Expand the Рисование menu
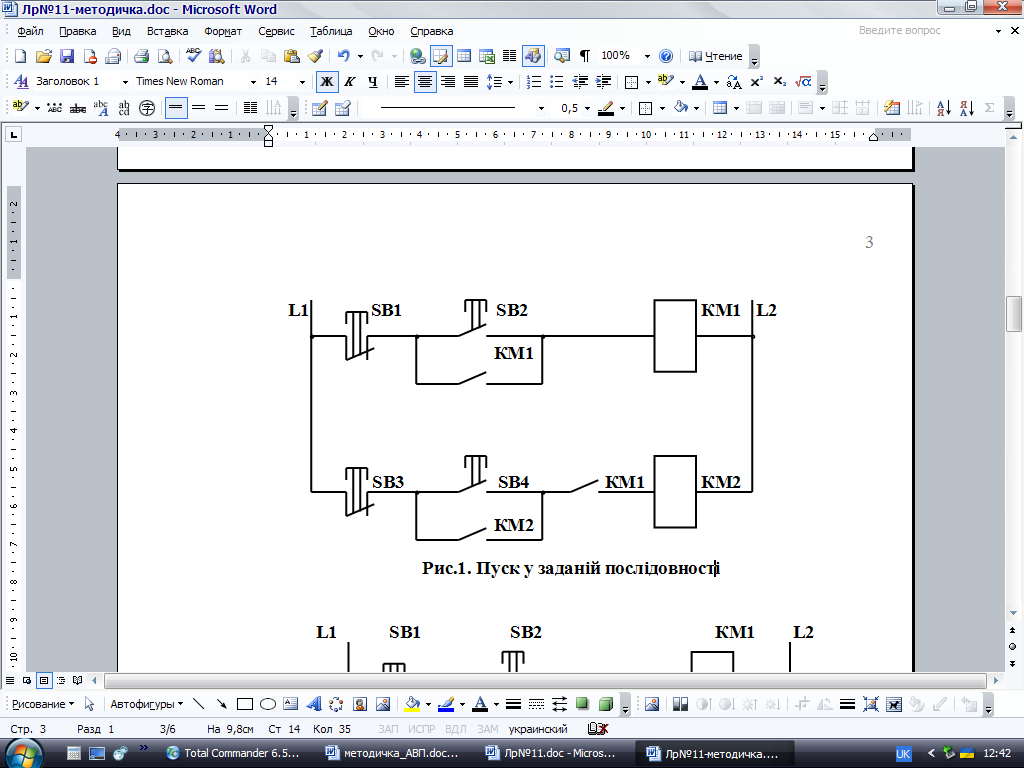Viewport: 1024px width, 768px height. tap(43, 704)
